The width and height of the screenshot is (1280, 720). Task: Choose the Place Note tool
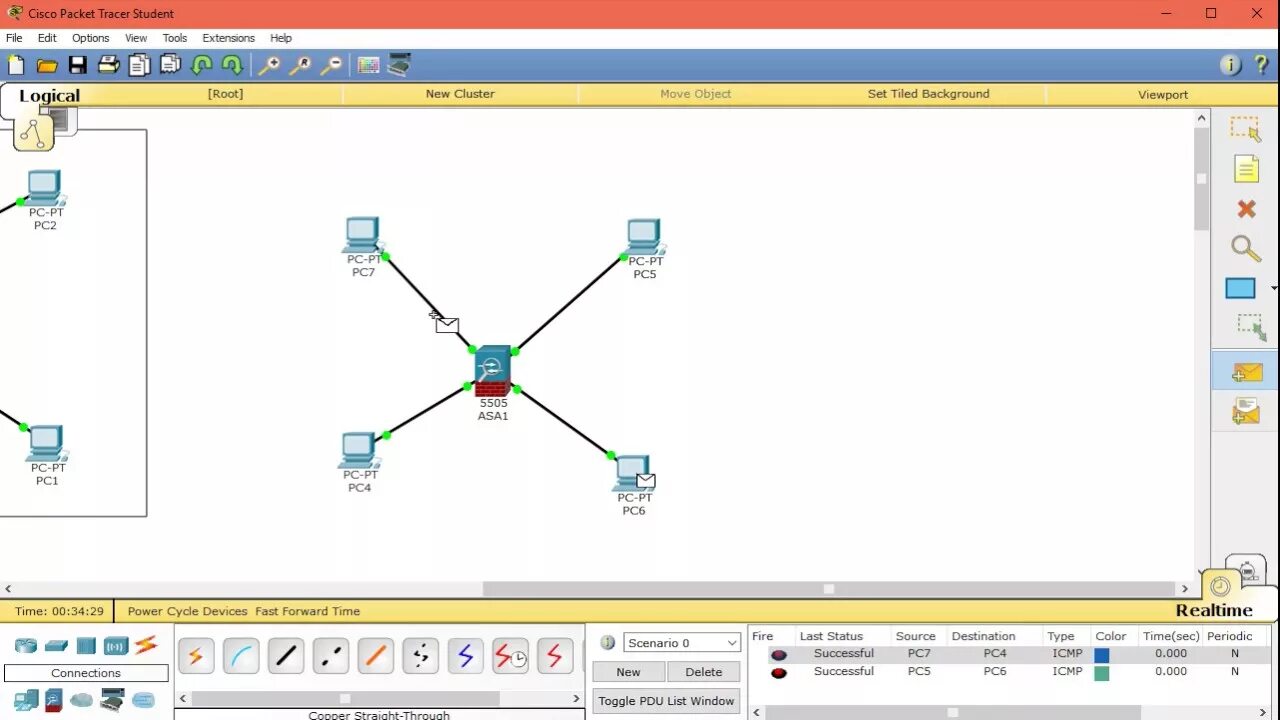(1245, 169)
